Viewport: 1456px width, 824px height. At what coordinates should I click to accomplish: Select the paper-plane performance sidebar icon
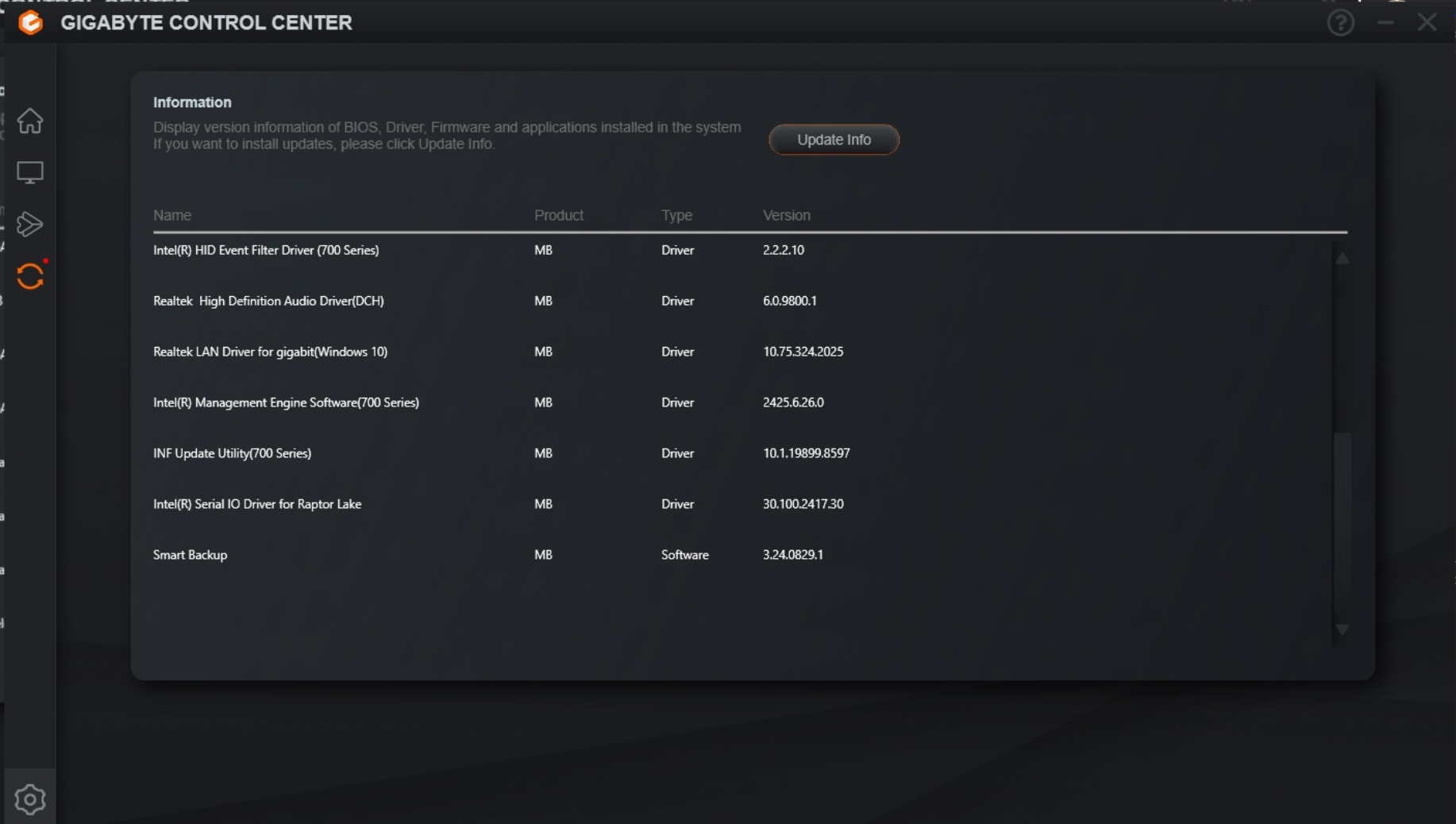point(30,224)
